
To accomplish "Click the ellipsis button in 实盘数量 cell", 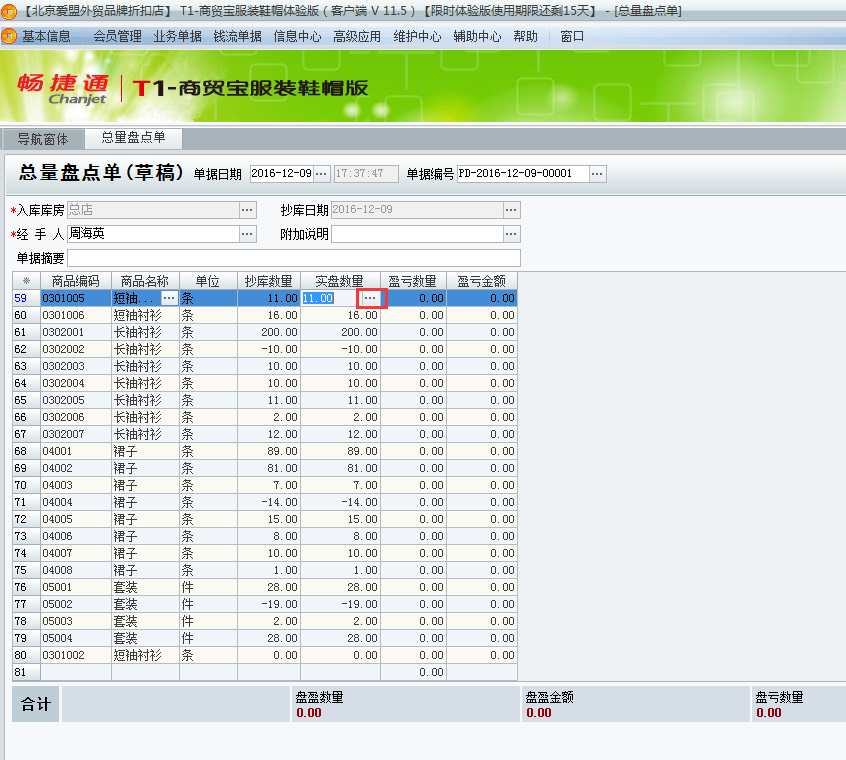I will [370, 298].
